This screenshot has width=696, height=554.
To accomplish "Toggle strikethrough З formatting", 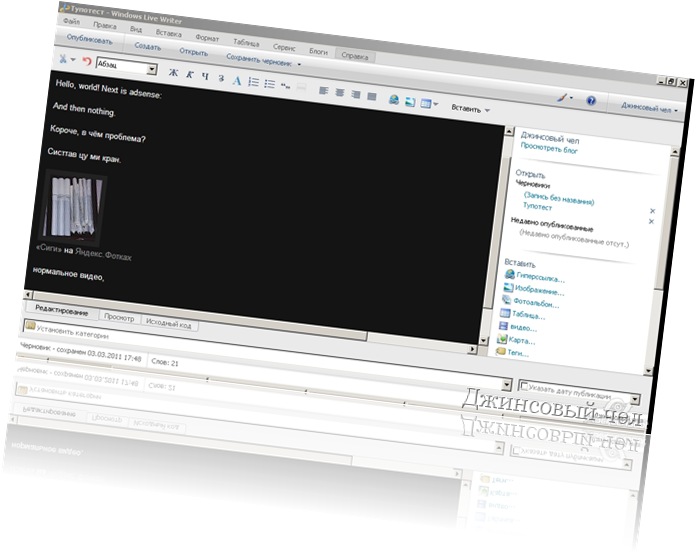I will point(221,78).
